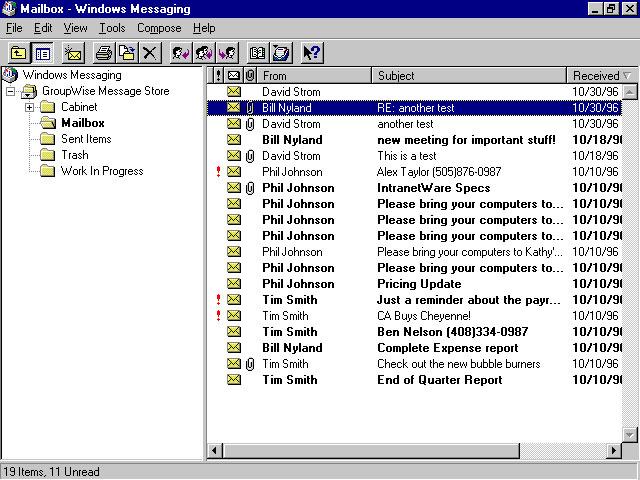Click the message list scroll-down arrow
Viewport: 640px width, 480px height.
coord(630,435)
